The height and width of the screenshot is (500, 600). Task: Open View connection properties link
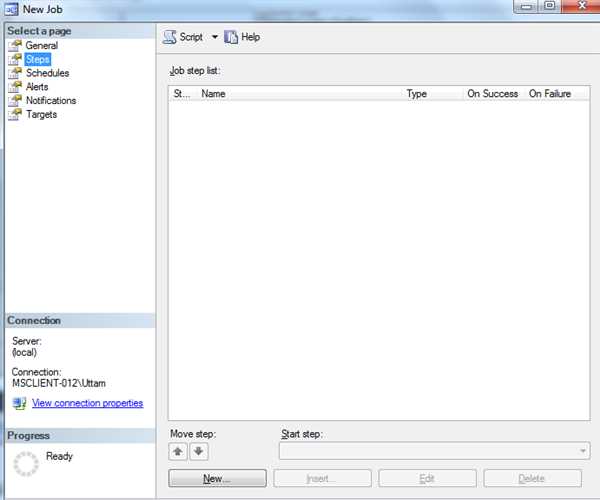[x=87, y=403]
